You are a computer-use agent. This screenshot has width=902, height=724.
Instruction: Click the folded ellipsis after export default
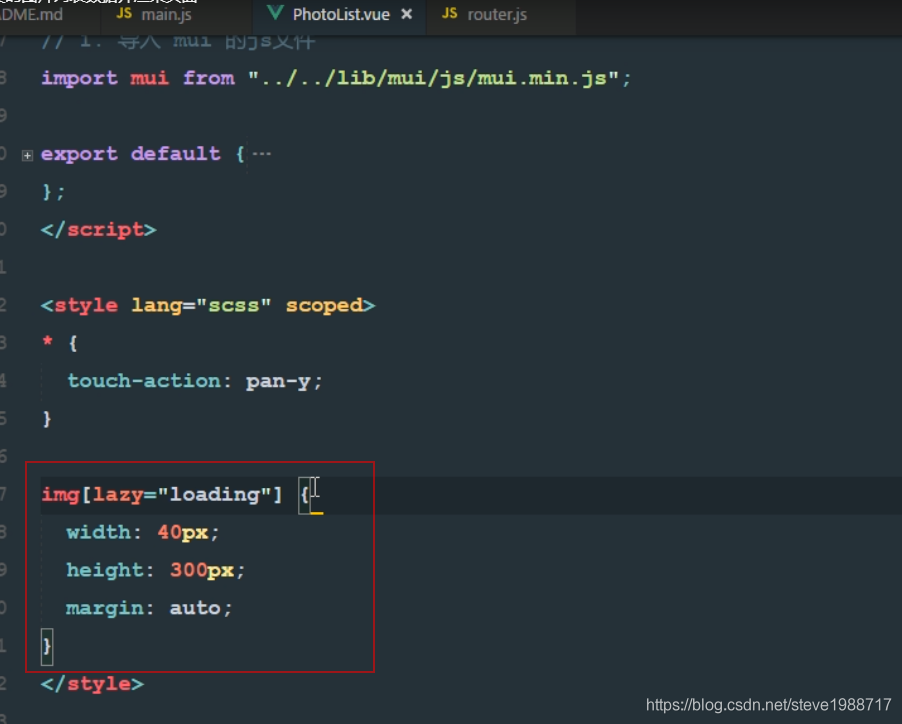point(262,154)
